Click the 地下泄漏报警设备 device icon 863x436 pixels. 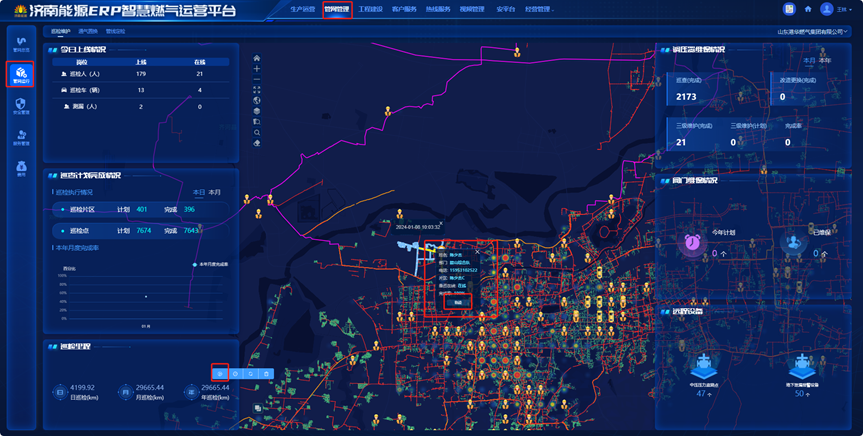(801, 366)
